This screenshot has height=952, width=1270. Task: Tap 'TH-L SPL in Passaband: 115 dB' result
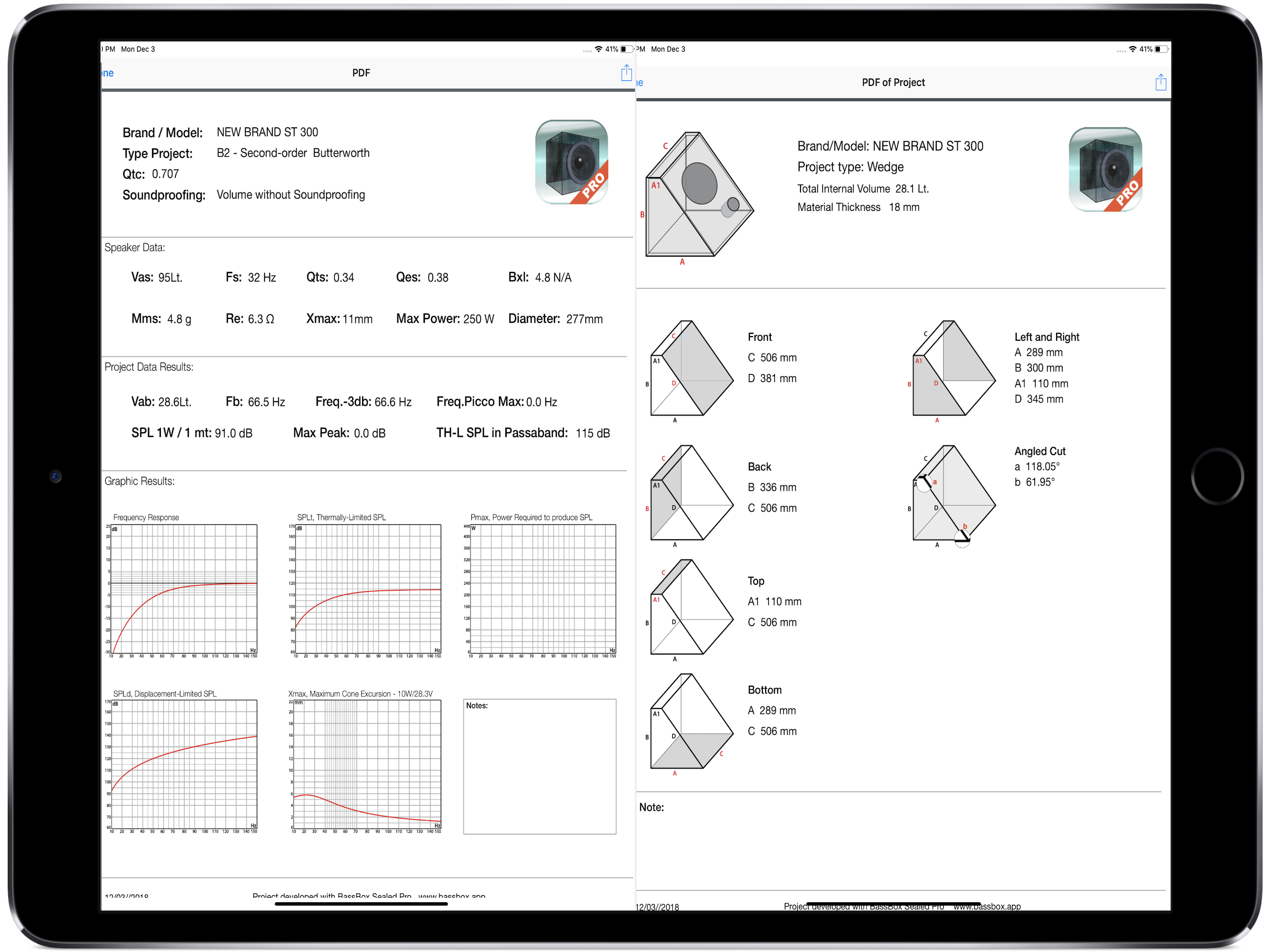click(x=523, y=433)
